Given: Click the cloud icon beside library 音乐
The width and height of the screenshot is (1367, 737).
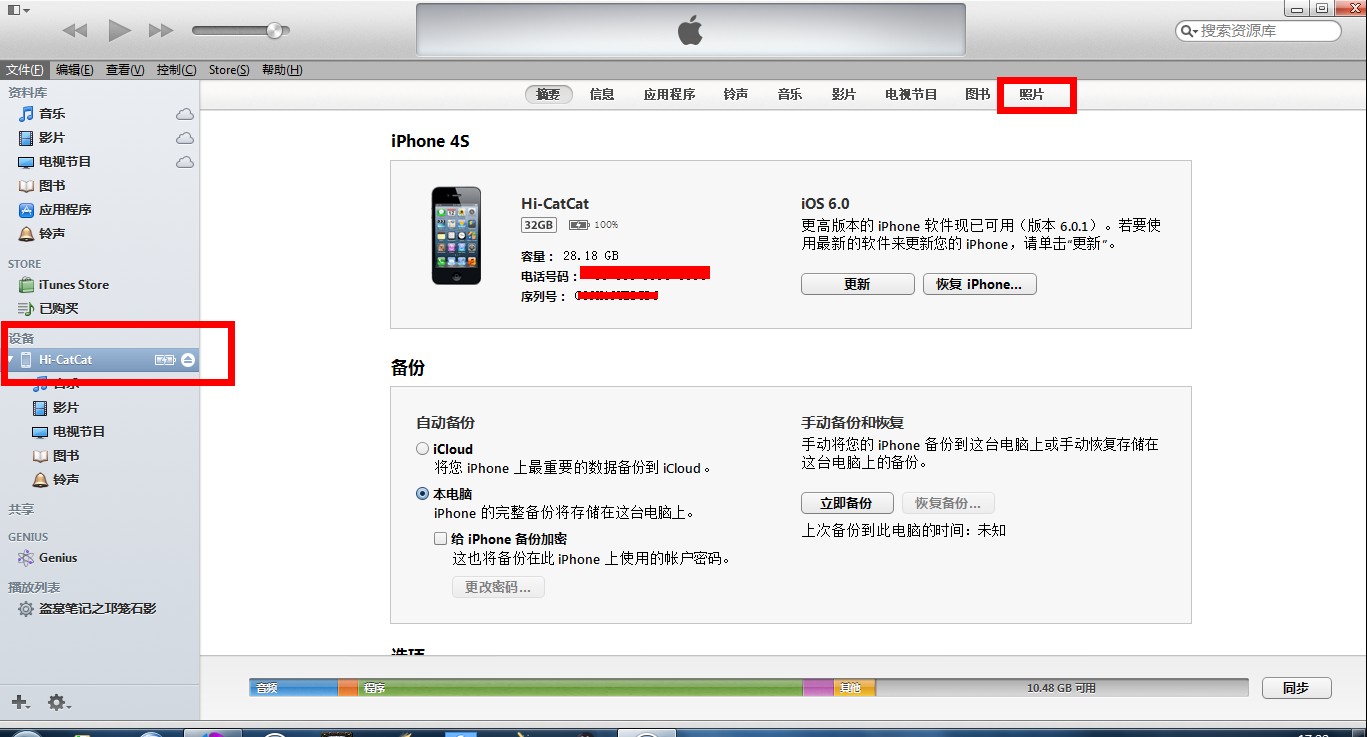Looking at the screenshot, I should tap(185, 114).
